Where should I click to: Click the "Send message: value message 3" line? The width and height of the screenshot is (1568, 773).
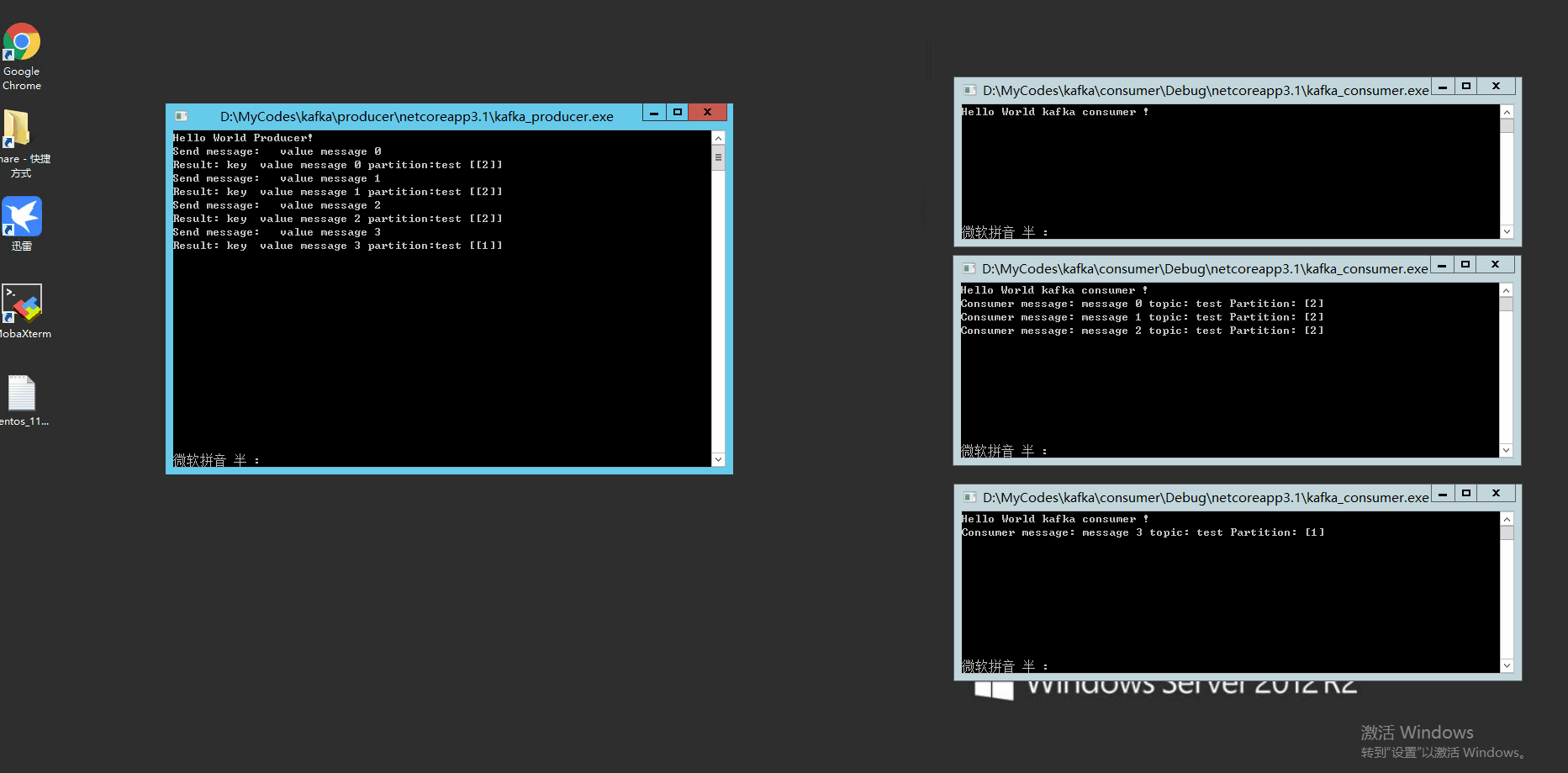[x=277, y=232]
